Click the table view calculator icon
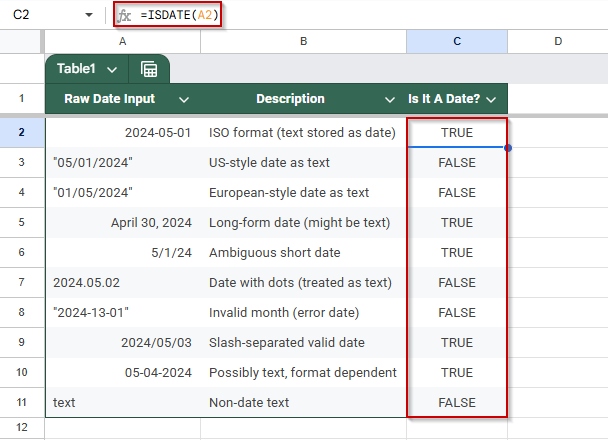 pos(149,69)
